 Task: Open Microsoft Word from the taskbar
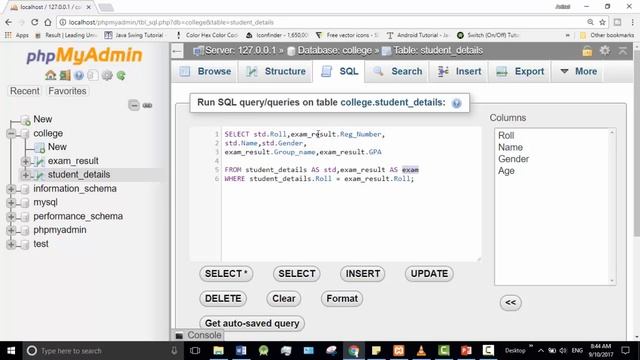(x=241, y=351)
